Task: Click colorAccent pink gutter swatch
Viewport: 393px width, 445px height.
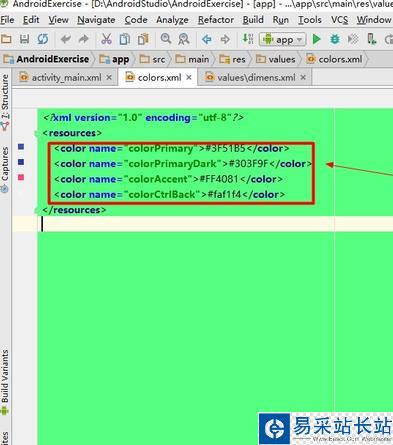Action: point(21,177)
